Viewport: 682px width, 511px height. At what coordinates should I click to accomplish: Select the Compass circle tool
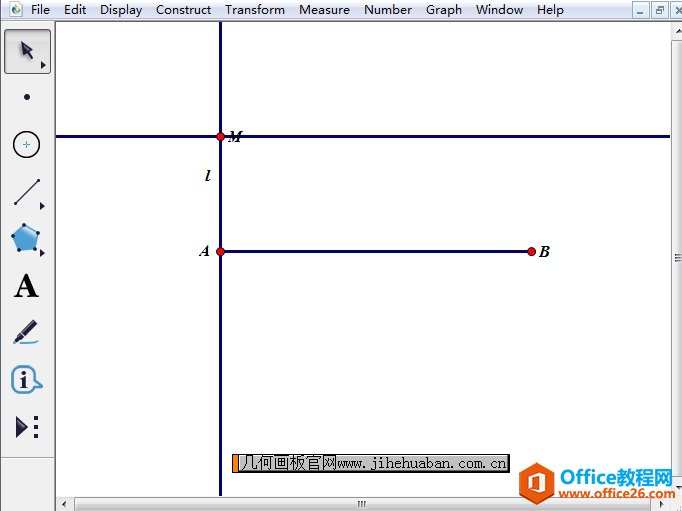coord(27,144)
